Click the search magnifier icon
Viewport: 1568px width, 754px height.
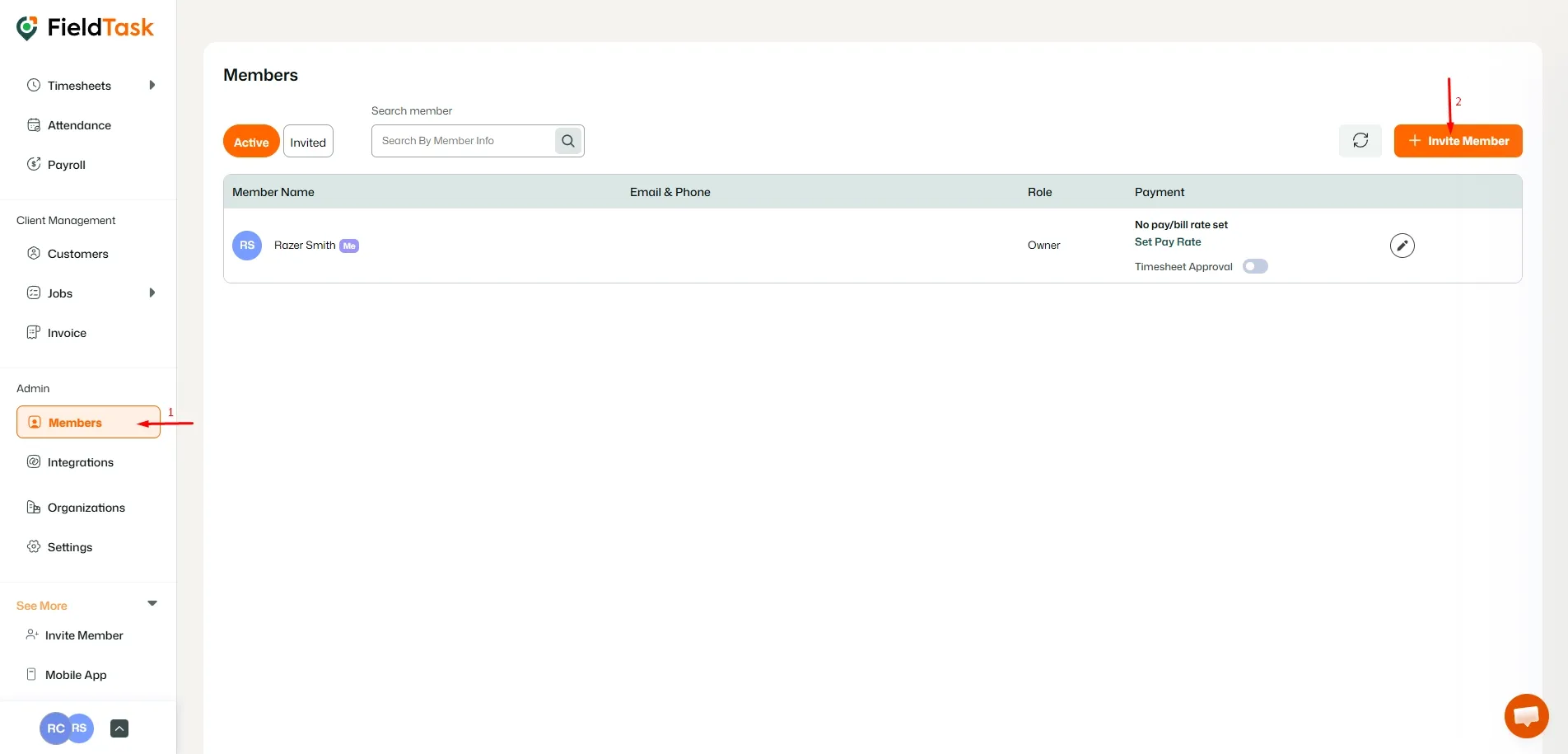click(567, 141)
